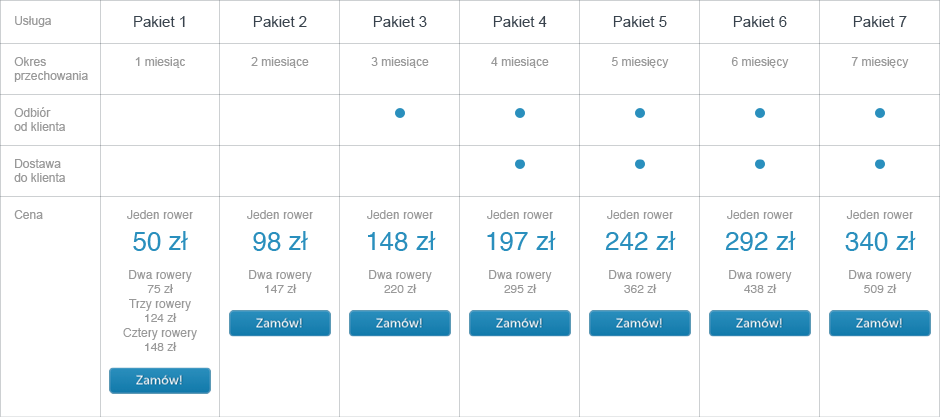Click Zamów! in the Pakiet 5 column
This screenshot has width=940, height=417.
point(640,323)
